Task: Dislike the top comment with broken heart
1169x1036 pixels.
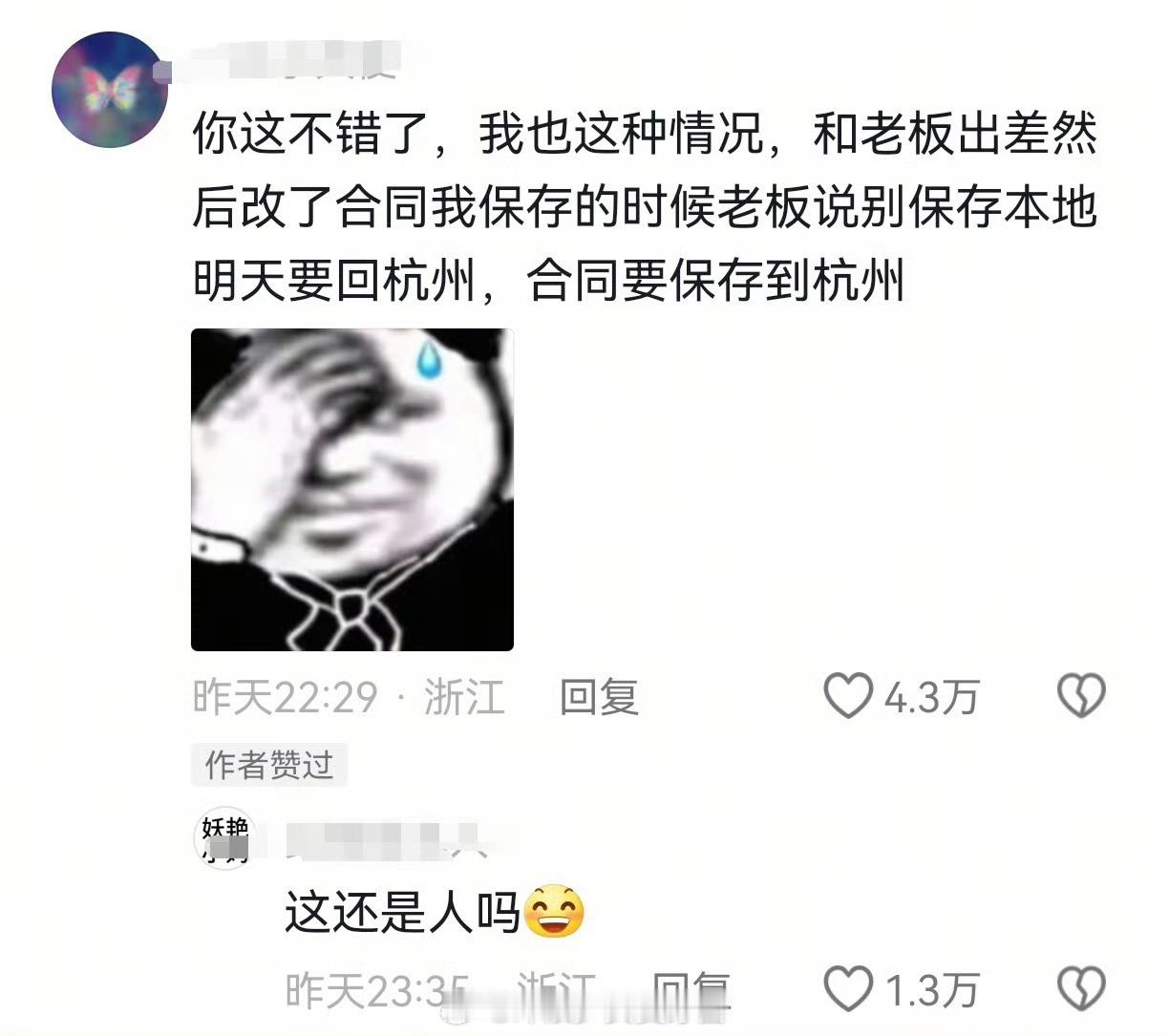Action: click(x=1081, y=696)
